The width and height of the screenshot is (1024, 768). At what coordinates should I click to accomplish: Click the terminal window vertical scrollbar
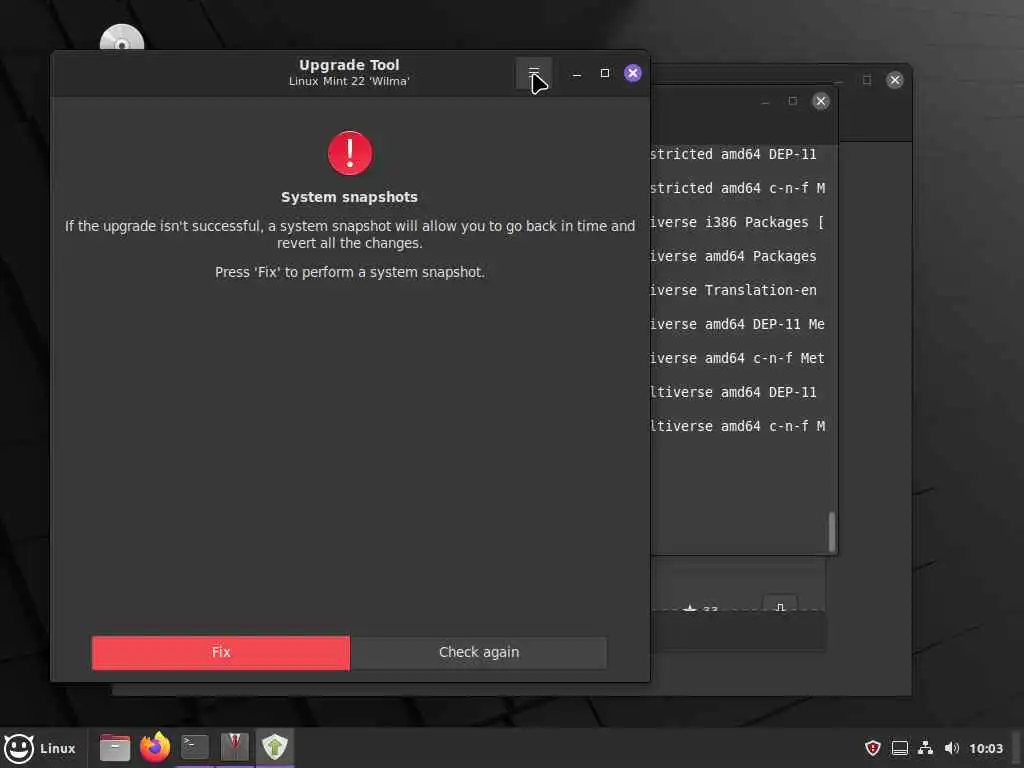(x=831, y=531)
